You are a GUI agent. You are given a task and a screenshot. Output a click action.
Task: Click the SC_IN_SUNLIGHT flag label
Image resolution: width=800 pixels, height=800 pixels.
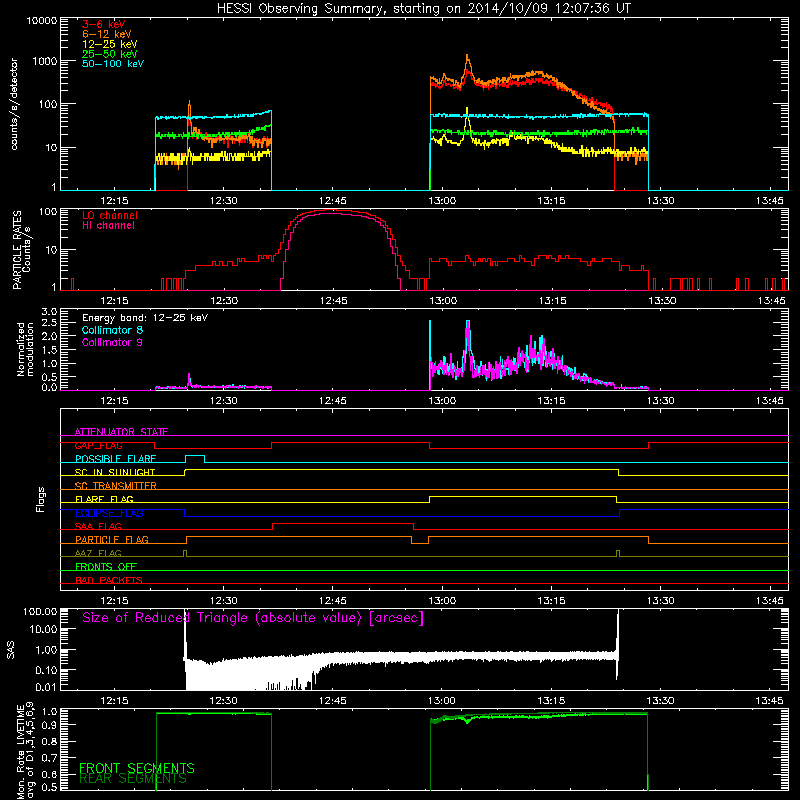pos(115,472)
